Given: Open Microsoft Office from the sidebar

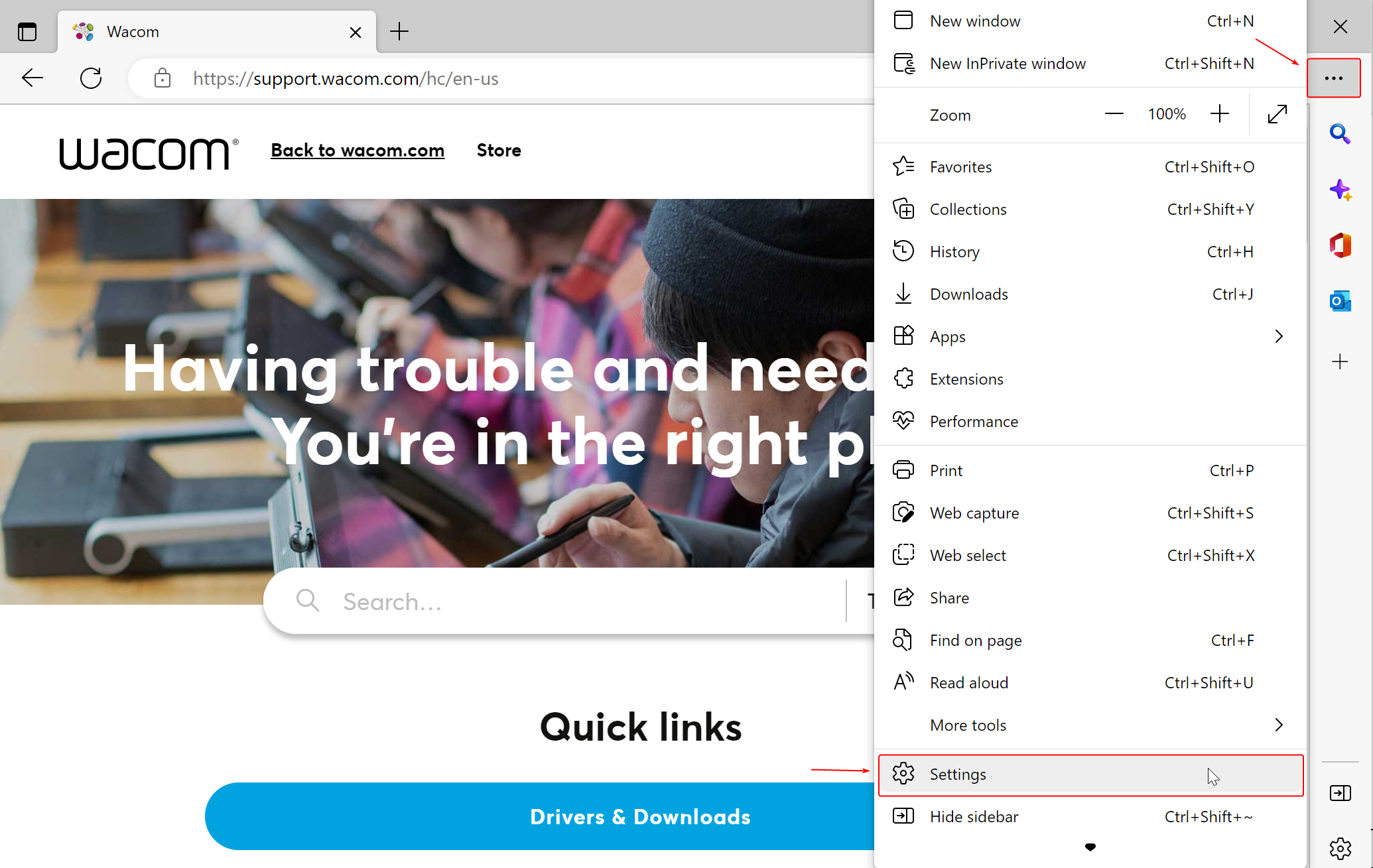Looking at the screenshot, I should pyautogui.click(x=1340, y=245).
